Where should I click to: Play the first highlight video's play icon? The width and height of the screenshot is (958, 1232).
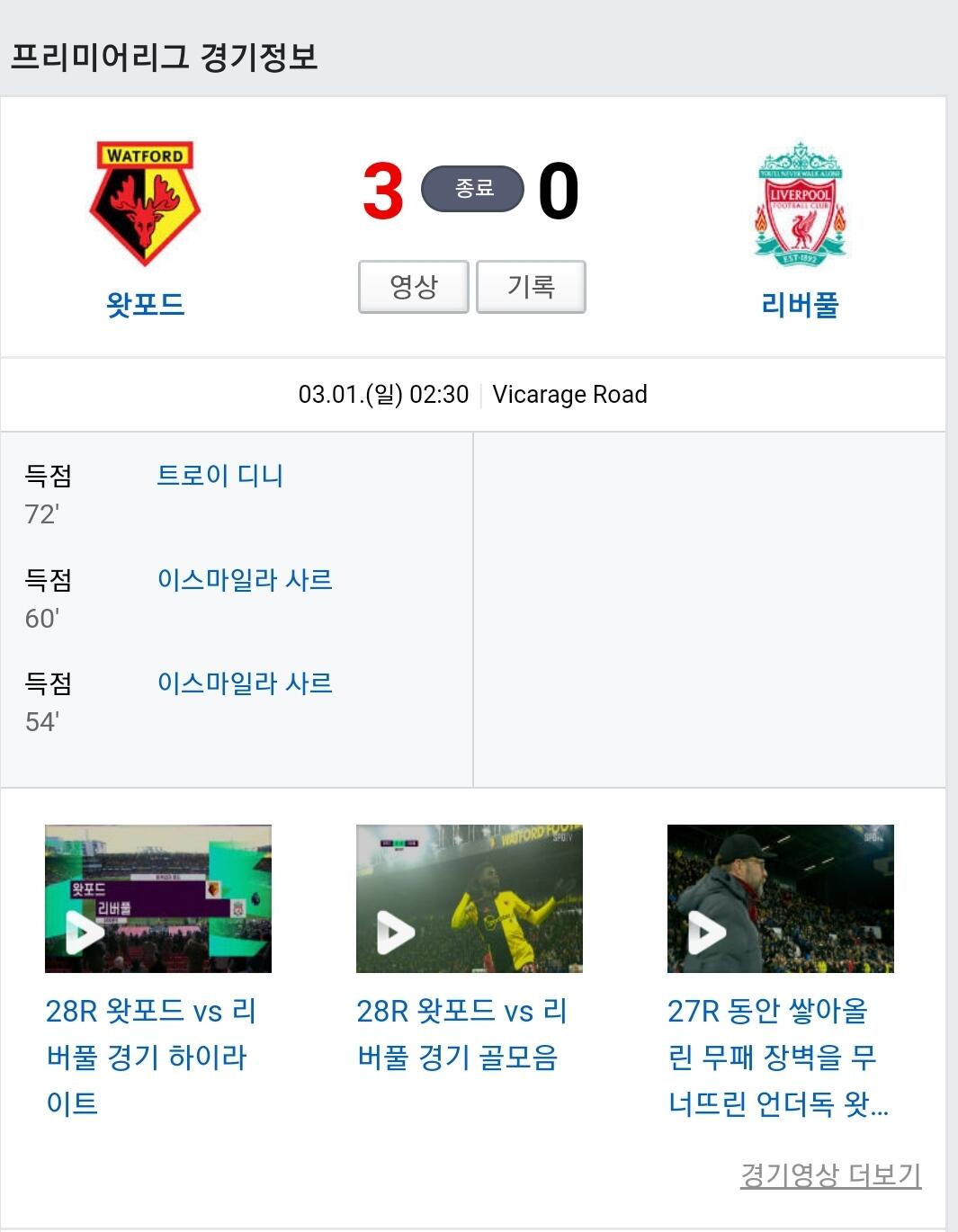(x=85, y=933)
